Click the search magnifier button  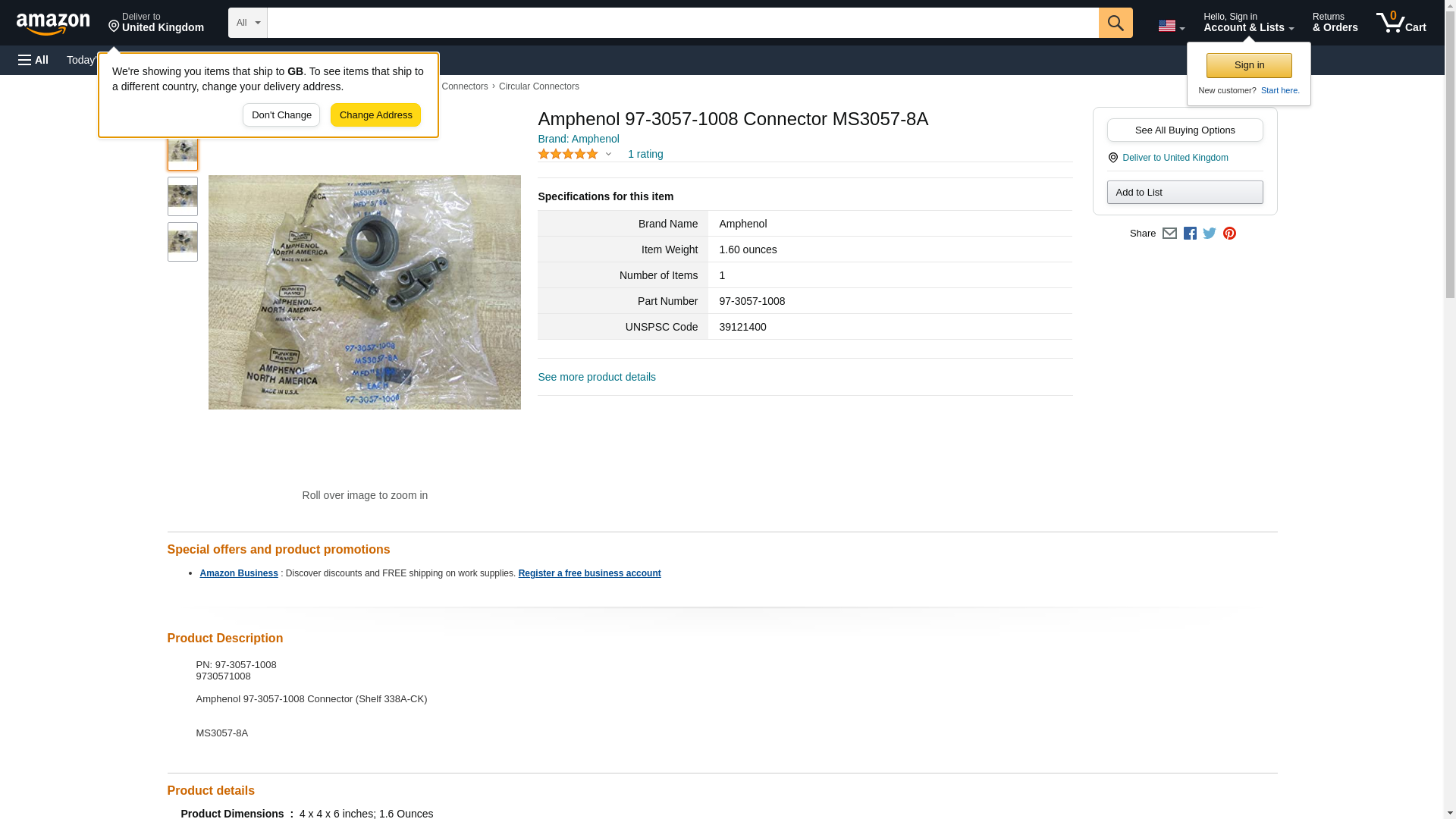click(1115, 23)
